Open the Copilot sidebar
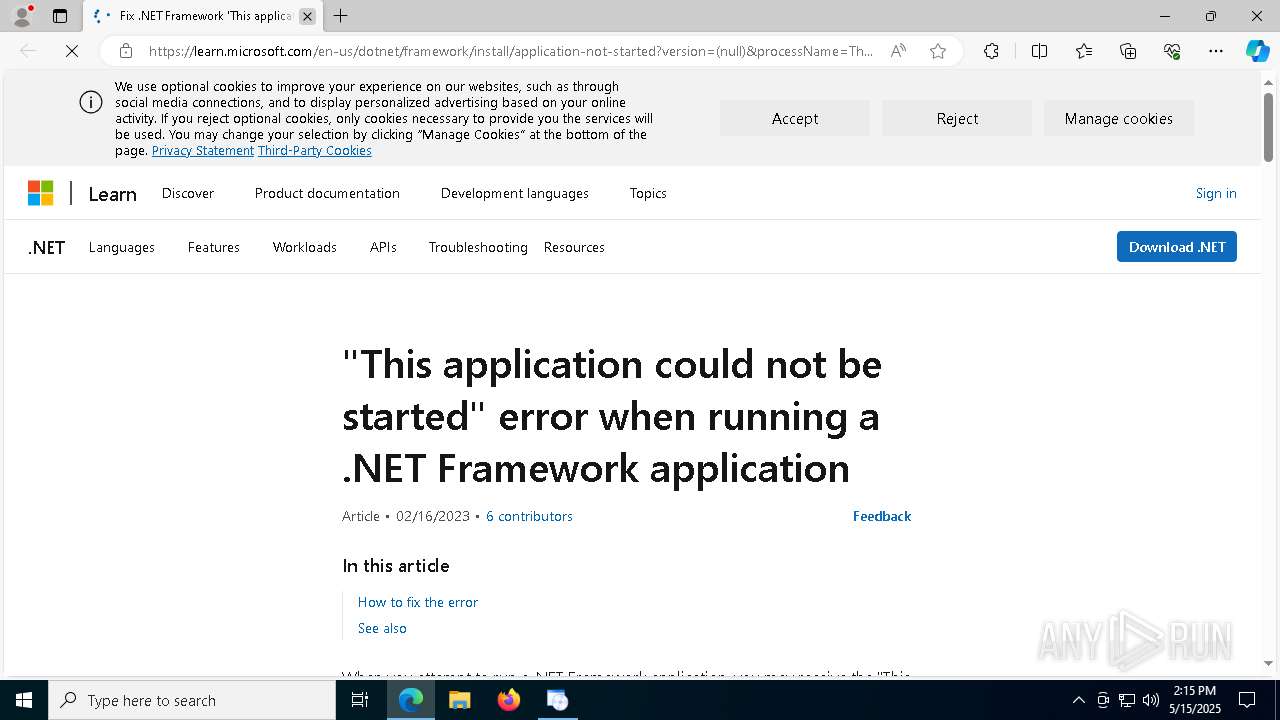This screenshot has width=1280, height=720. click(x=1257, y=51)
